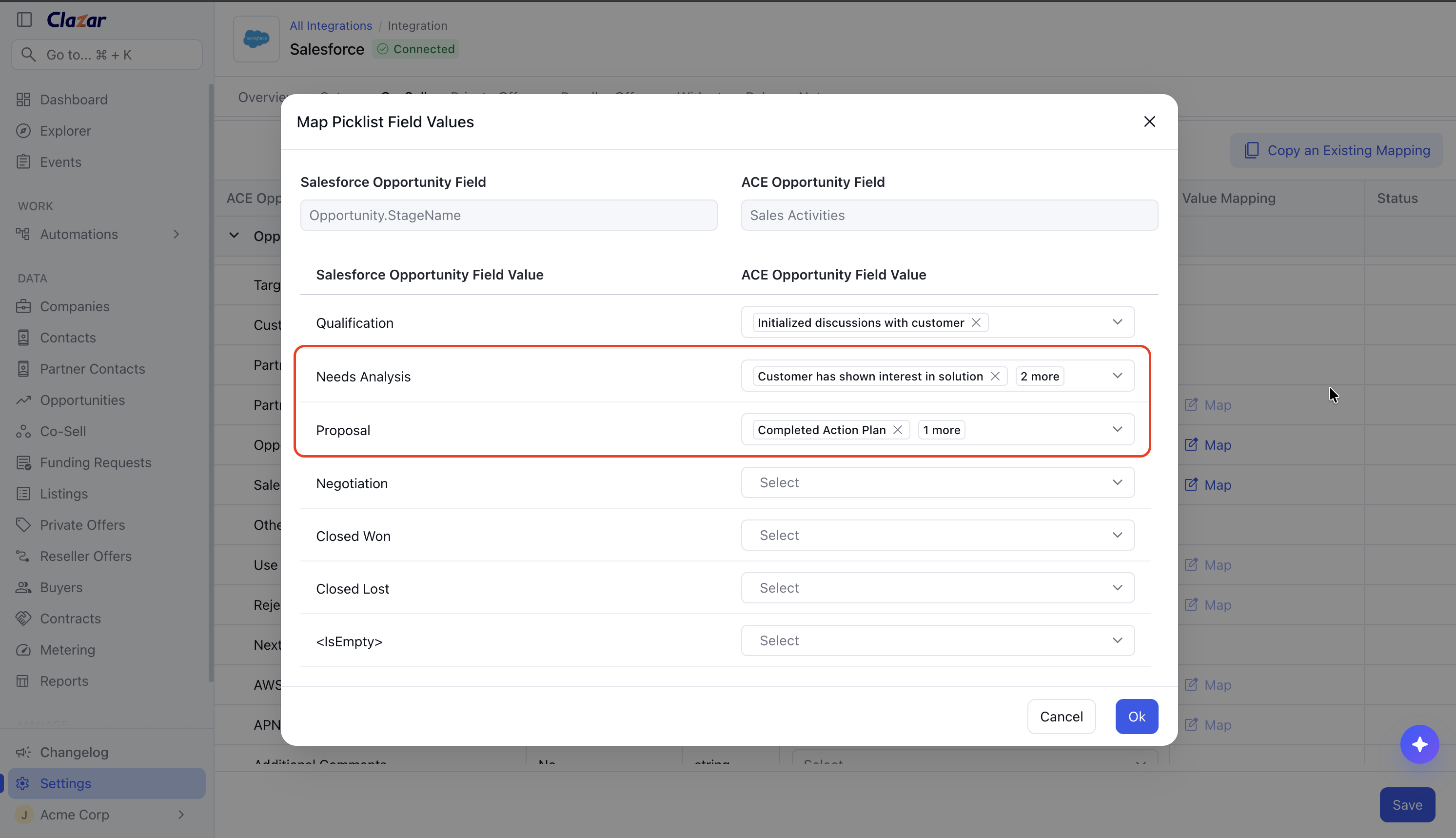Close the Map Picklist Field Values dialog
This screenshot has height=838, width=1456.
point(1149,121)
